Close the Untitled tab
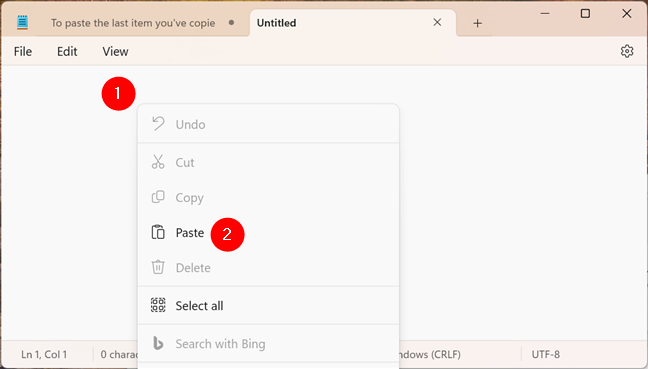This screenshot has height=369, width=648. coord(437,23)
